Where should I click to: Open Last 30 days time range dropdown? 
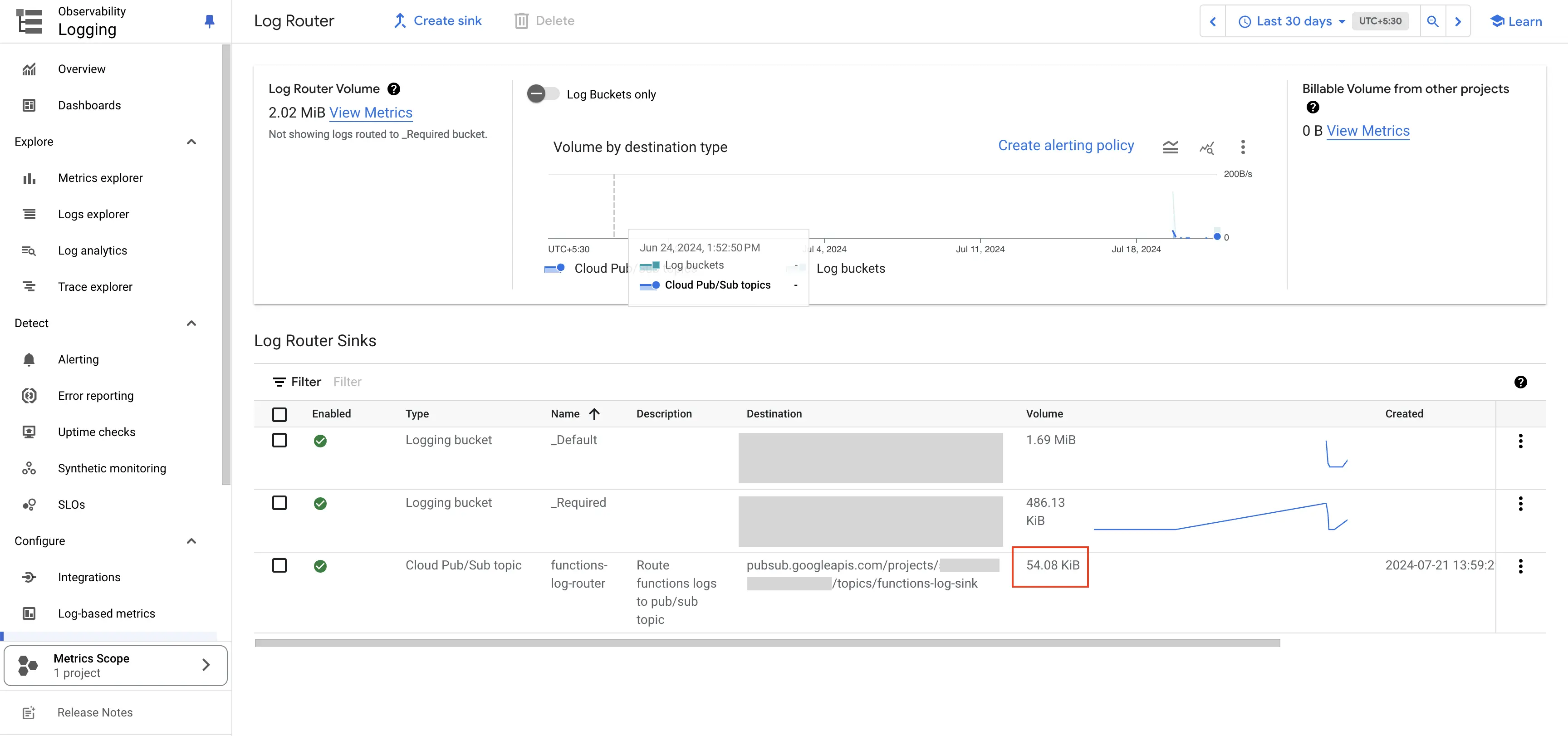(1292, 21)
